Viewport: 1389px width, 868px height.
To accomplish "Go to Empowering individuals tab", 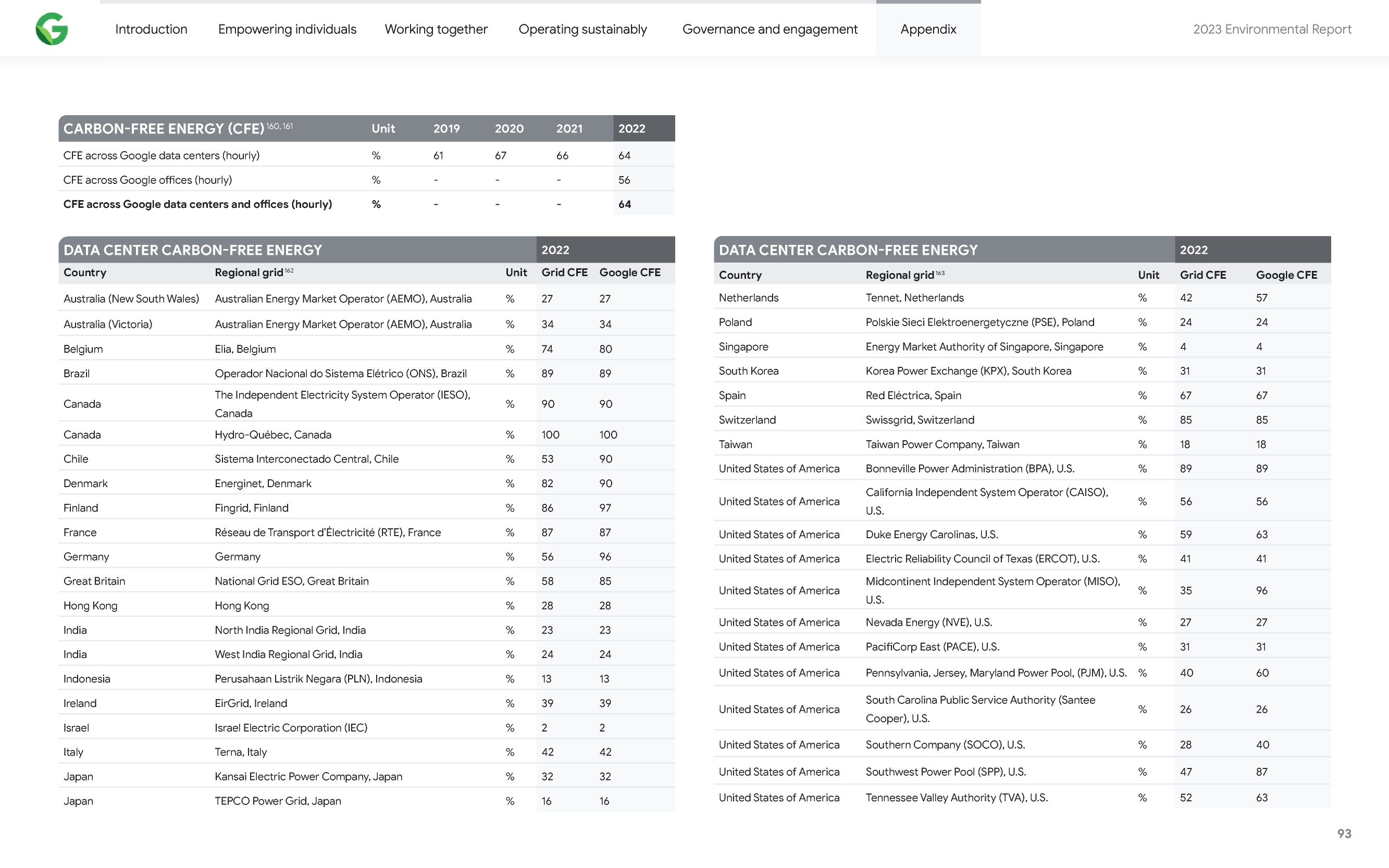I will point(287,29).
